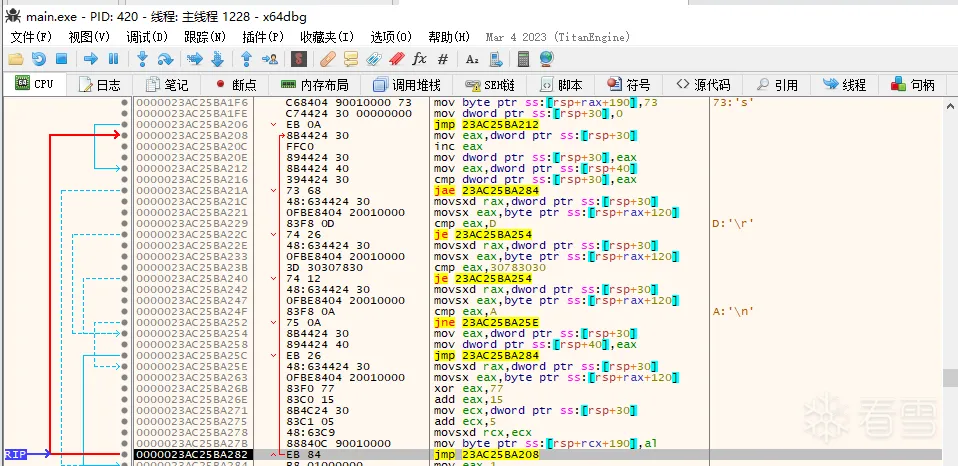Click the Trace Into icon
This screenshot has height=466, width=958.
(x=195, y=59)
